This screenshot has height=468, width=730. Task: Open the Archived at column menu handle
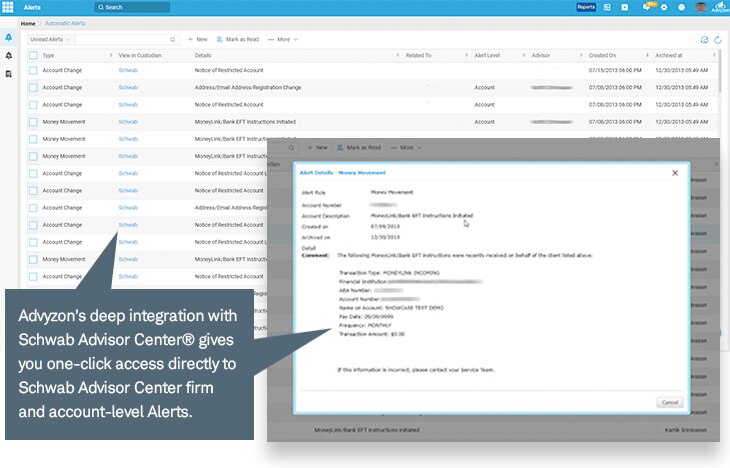pyautogui.click(x=715, y=55)
